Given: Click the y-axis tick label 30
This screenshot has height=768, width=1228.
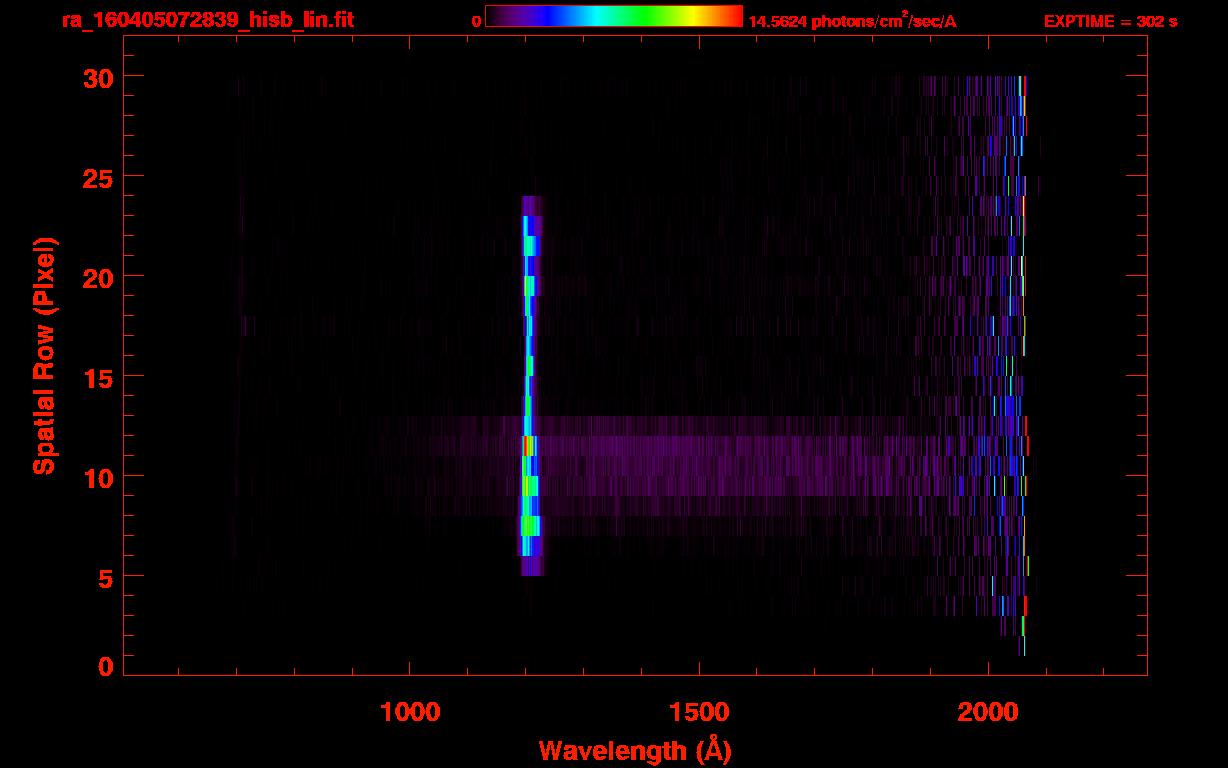Looking at the screenshot, I should click(x=97, y=77).
